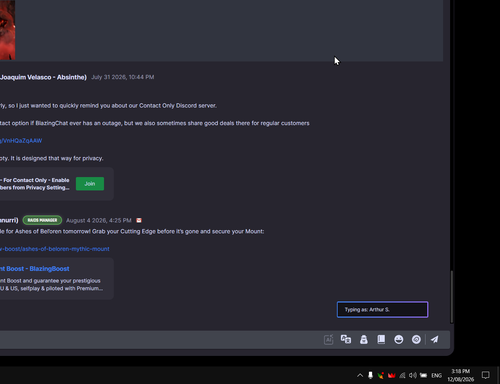Click the padlock icon in message bar
This screenshot has height=384, width=500.
pos(364,339)
